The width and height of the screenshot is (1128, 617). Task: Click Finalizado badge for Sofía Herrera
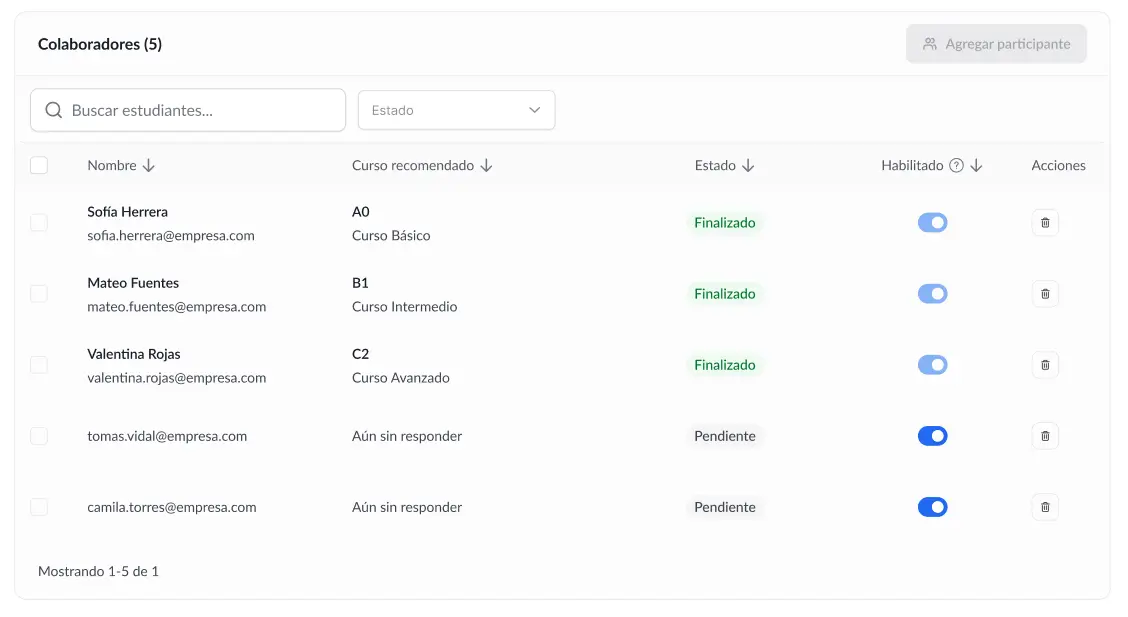[724, 223]
